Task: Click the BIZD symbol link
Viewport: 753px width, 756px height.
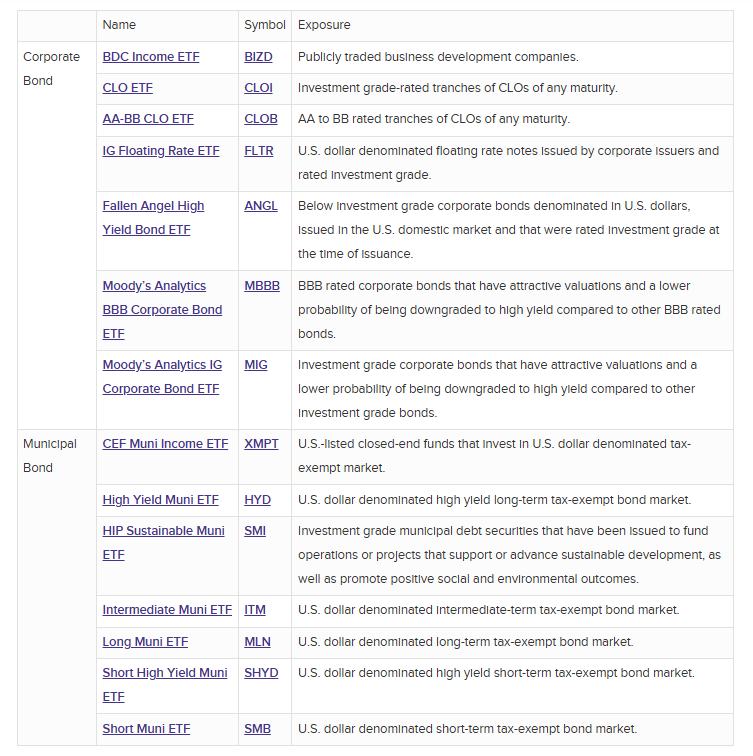Action: [258, 57]
